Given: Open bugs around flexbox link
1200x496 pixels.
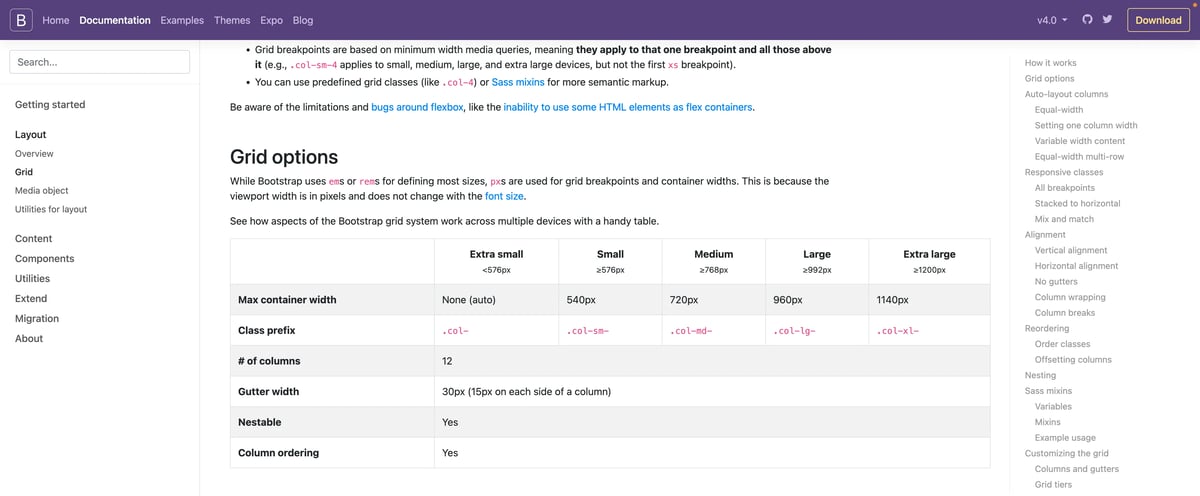Looking at the screenshot, I should click(417, 106).
